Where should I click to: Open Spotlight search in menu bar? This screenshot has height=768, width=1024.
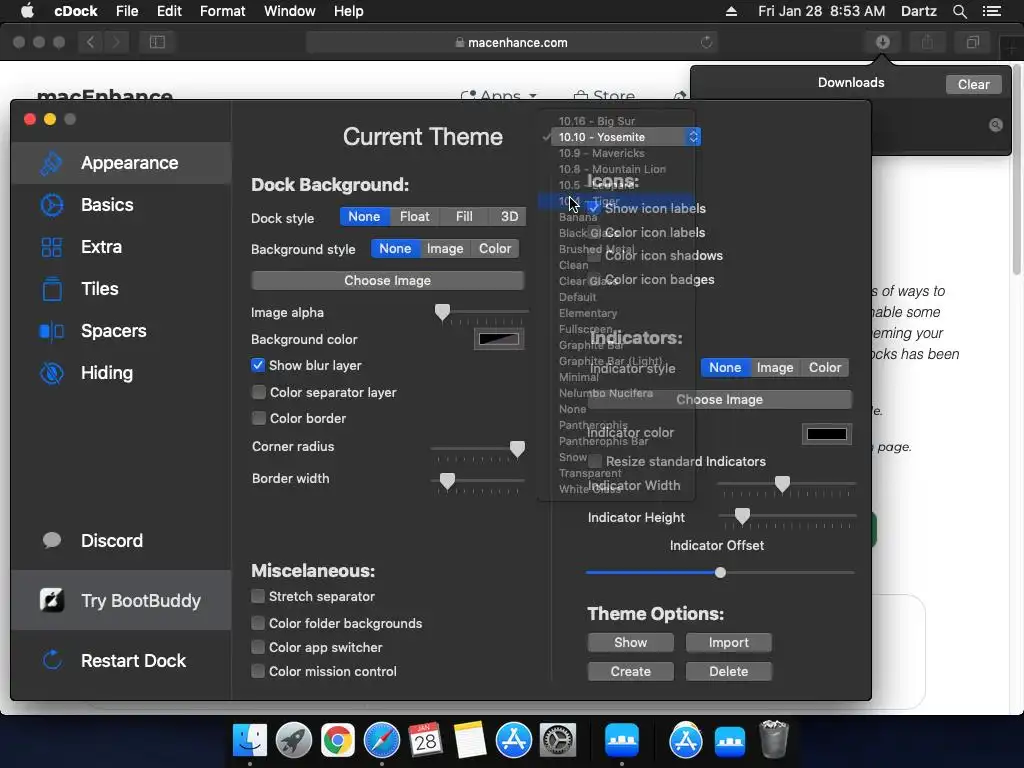click(959, 11)
